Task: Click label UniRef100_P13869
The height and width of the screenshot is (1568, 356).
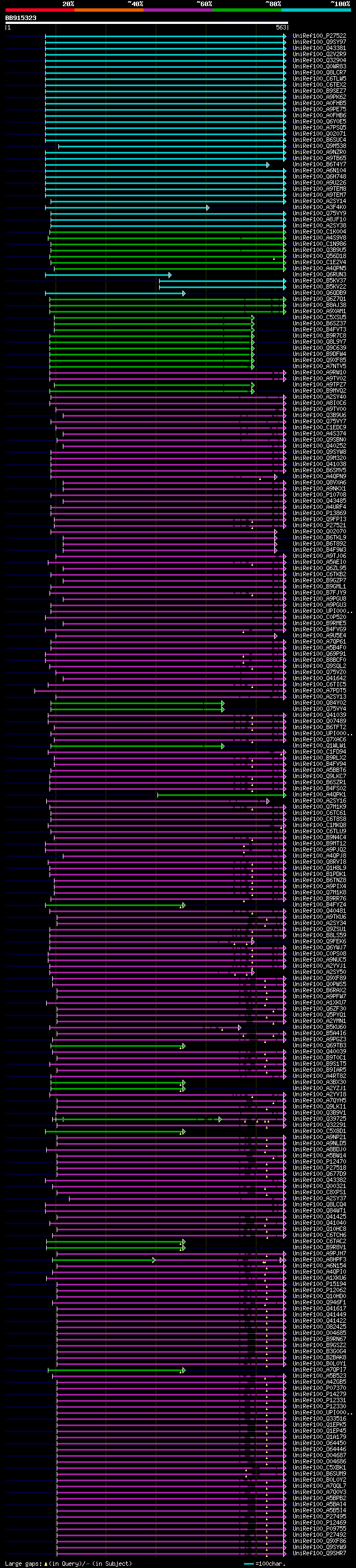Action: click(x=319, y=513)
